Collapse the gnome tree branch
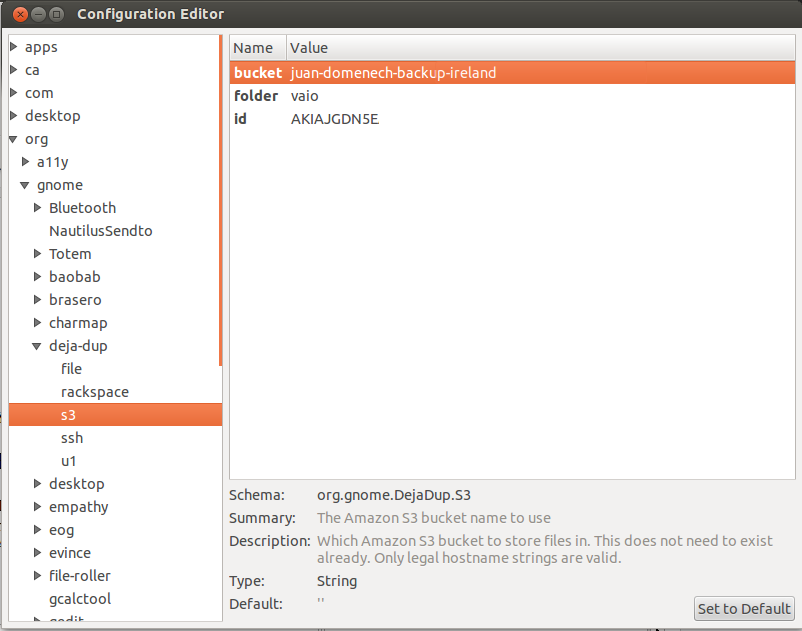The width and height of the screenshot is (802, 631). pos(25,185)
